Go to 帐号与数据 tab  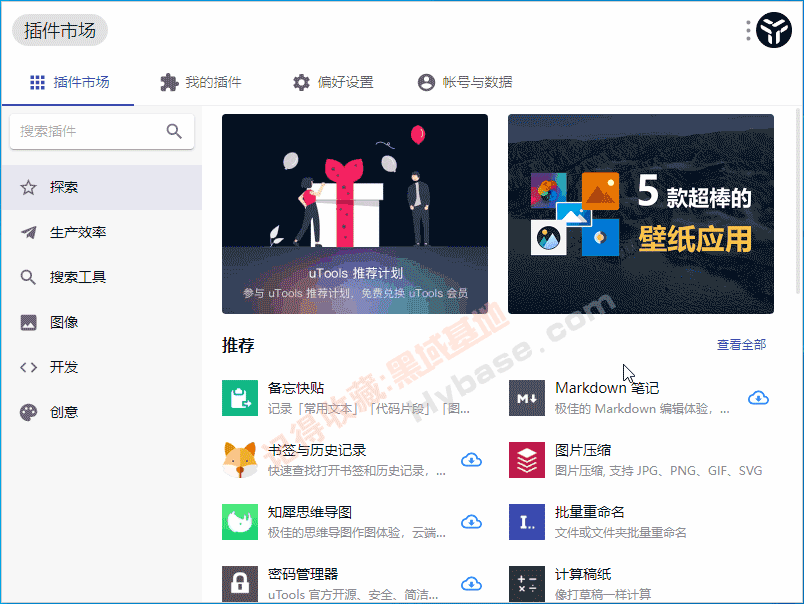[x=465, y=82]
